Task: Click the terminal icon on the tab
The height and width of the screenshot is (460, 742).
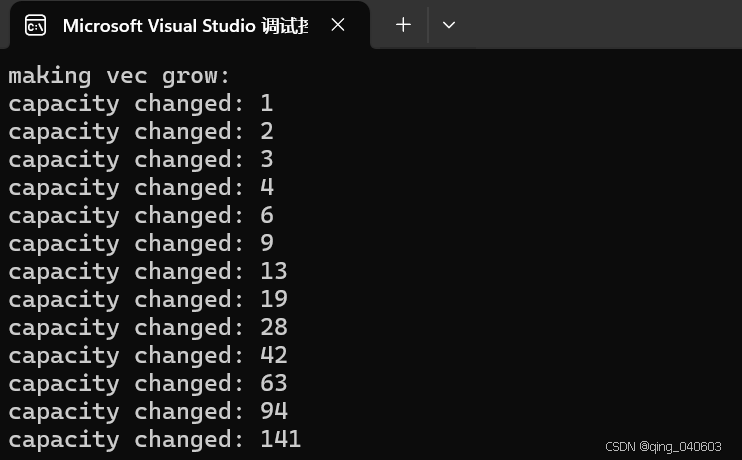Action: (35, 25)
